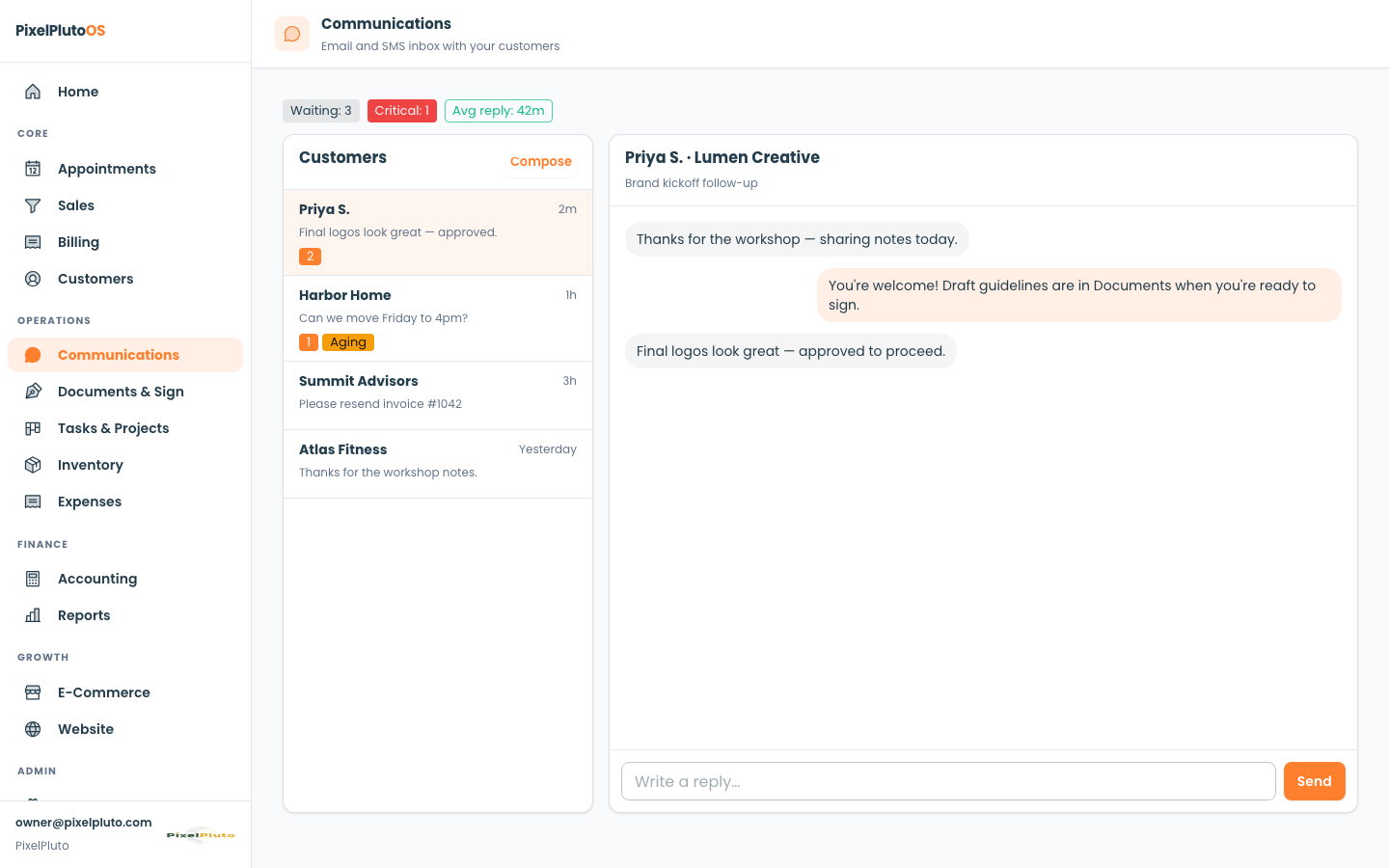Navigate to Reports page
Image resolution: width=1389 pixels, height=868 pixels.
click(125, 615)
